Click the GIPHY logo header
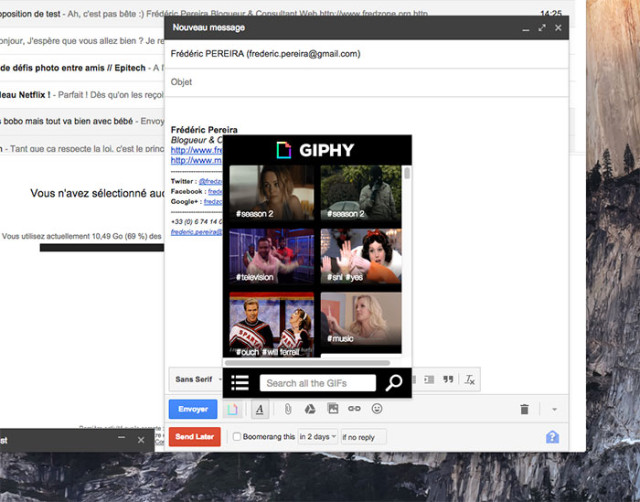This screenshot has width=640, height=502. click(x=315, y=150)
